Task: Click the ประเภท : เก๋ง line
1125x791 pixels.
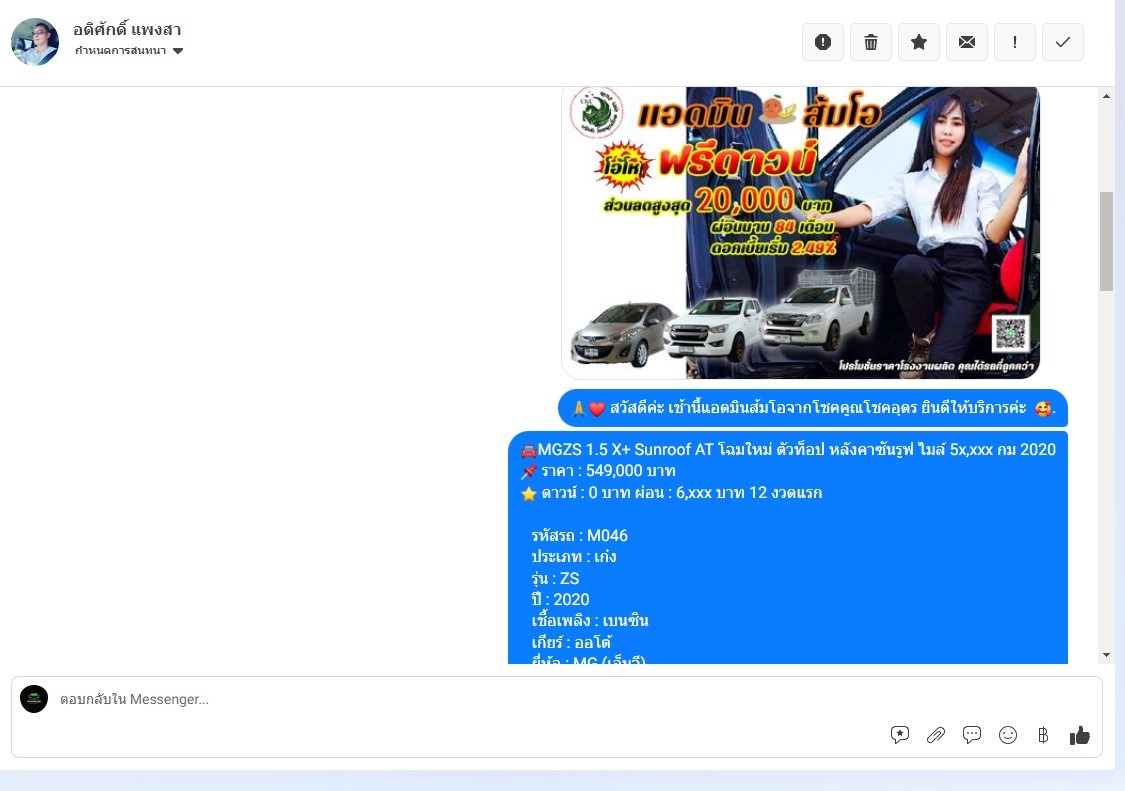Action: click(574, 556)
